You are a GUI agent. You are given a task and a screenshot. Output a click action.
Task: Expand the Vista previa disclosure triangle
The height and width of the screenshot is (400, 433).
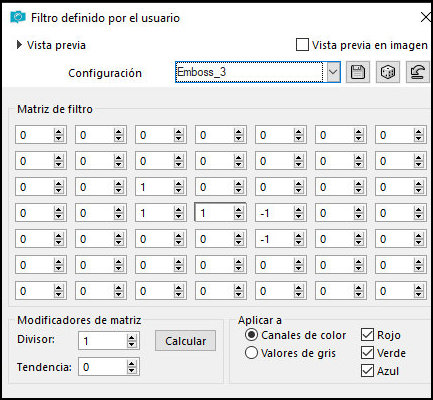[x=19, y=45]
